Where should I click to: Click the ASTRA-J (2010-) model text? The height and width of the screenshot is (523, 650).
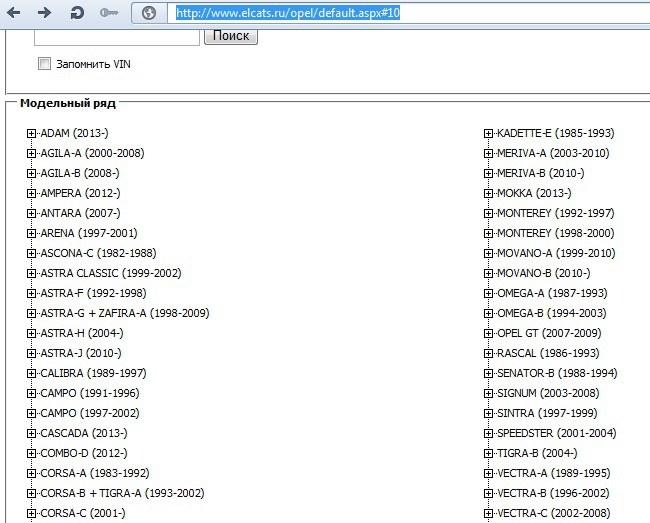pyautogui.click(x=81, y=354)
